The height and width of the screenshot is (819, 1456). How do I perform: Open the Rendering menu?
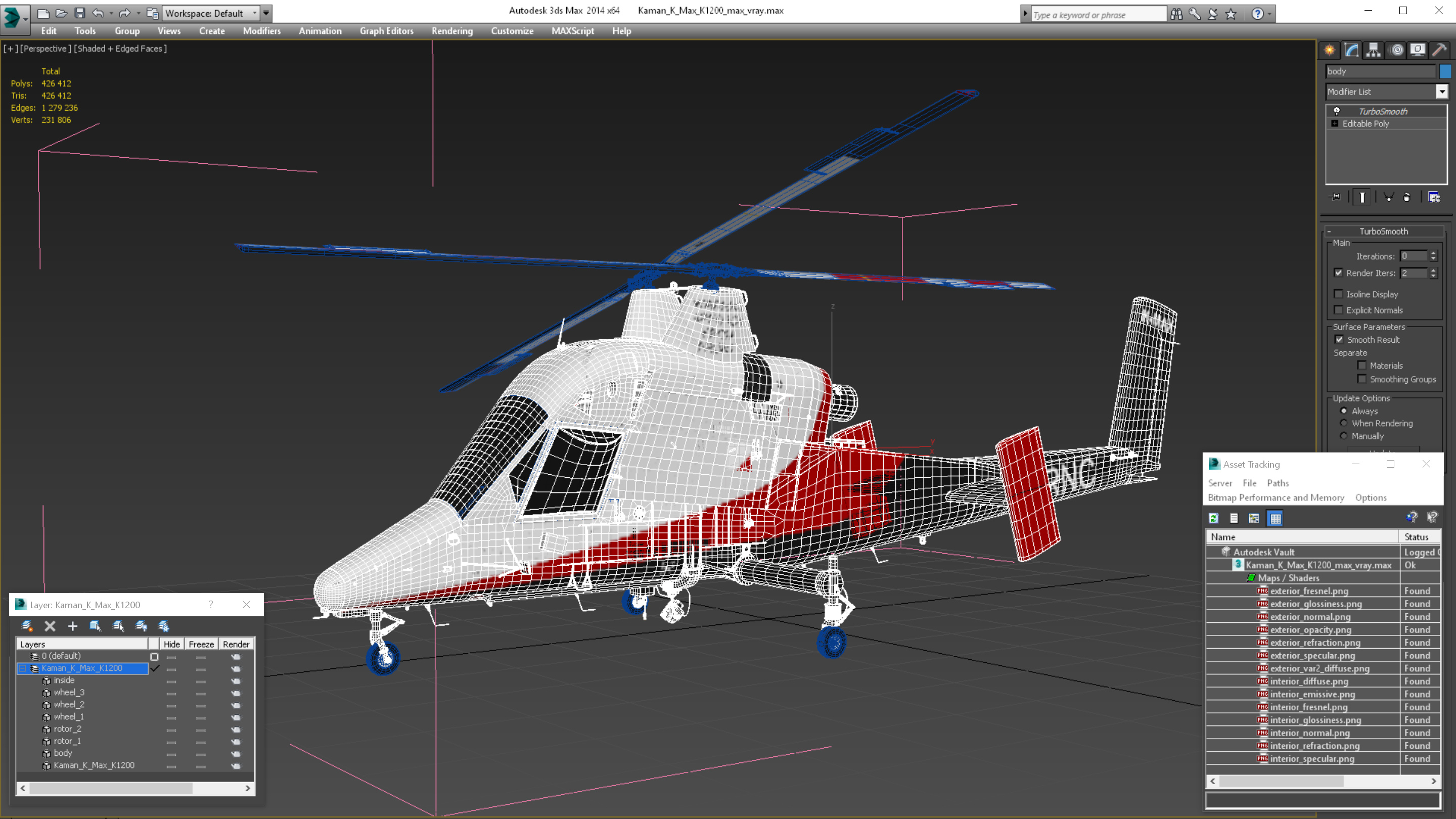(451, 31)
